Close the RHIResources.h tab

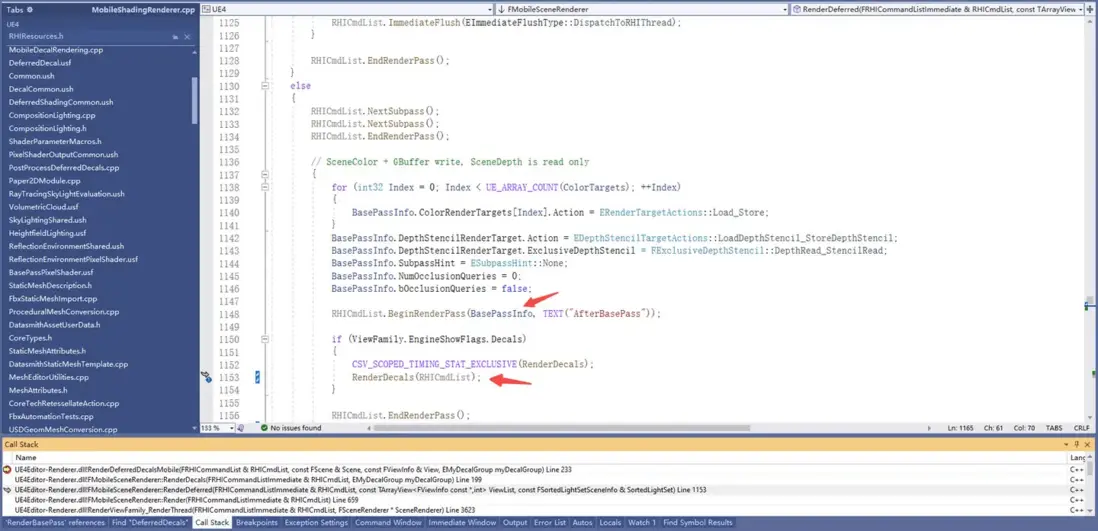pyautogui.click(x=187, y=36)
